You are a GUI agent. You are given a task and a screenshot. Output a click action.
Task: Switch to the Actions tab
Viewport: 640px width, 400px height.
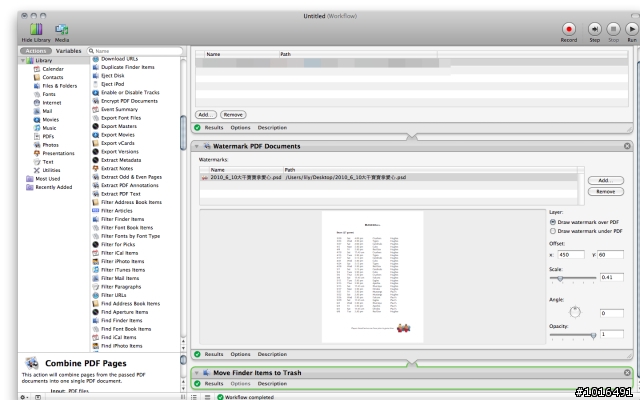tap(35, 50)
